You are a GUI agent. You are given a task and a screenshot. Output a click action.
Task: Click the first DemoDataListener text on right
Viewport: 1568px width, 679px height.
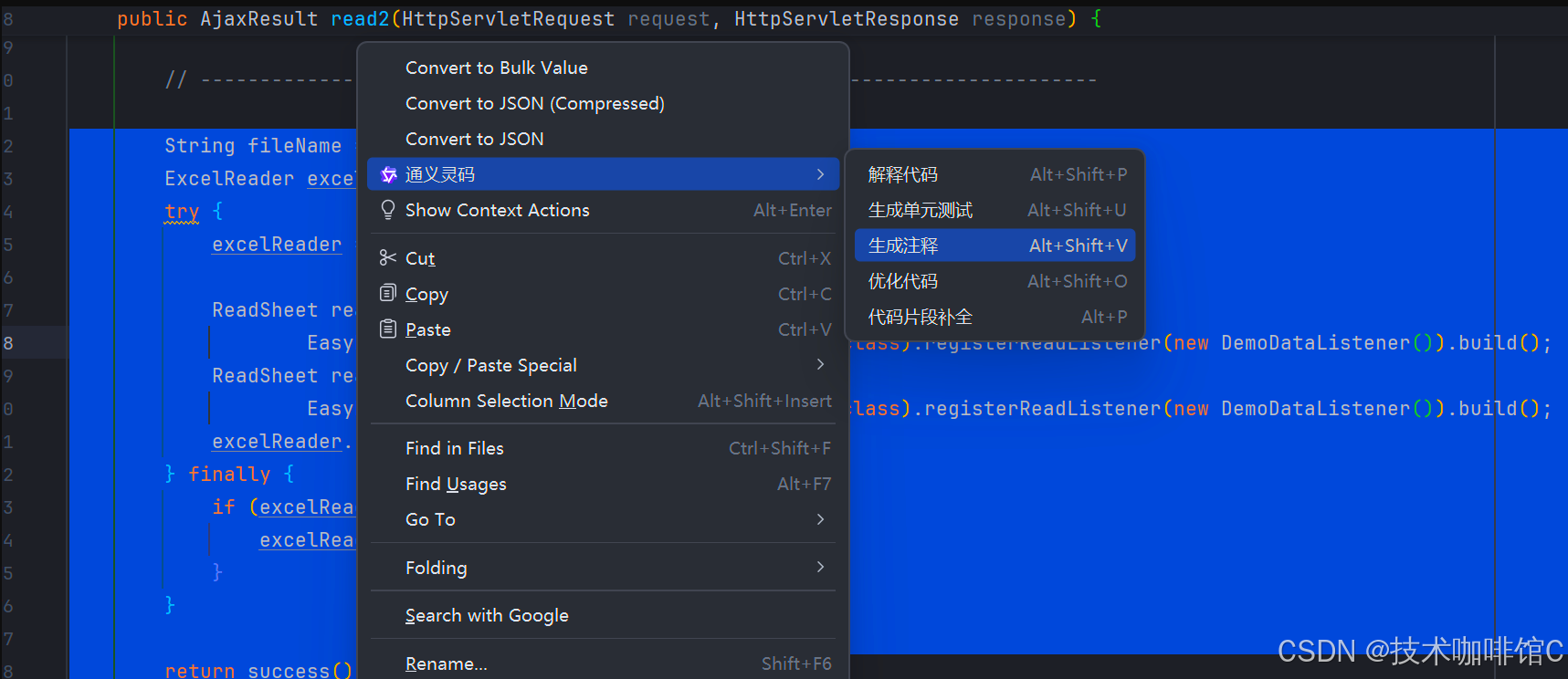[x=1316, y=343]
